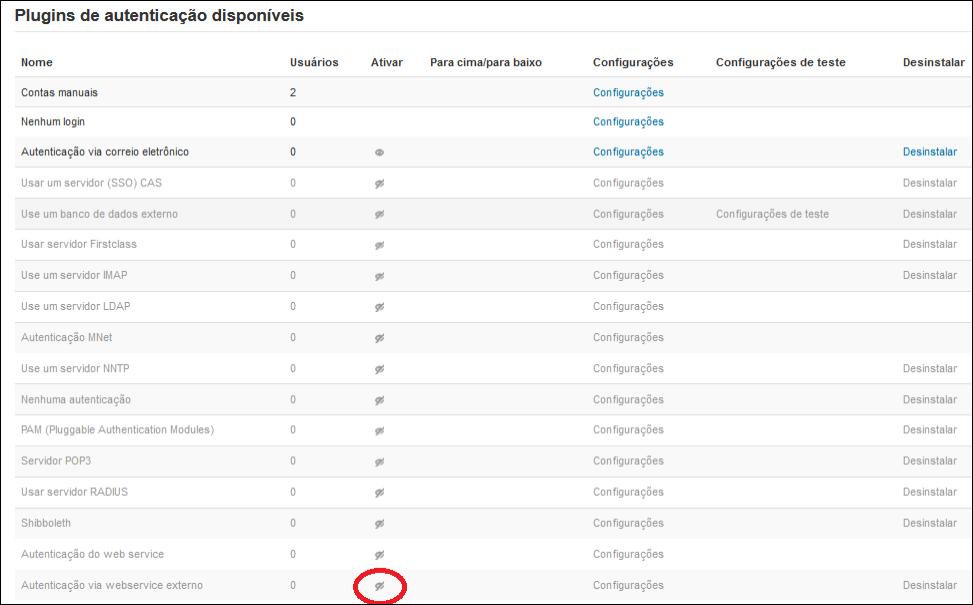Enable PAM (Pluggable Authentication Modules) eye icon

379,430
